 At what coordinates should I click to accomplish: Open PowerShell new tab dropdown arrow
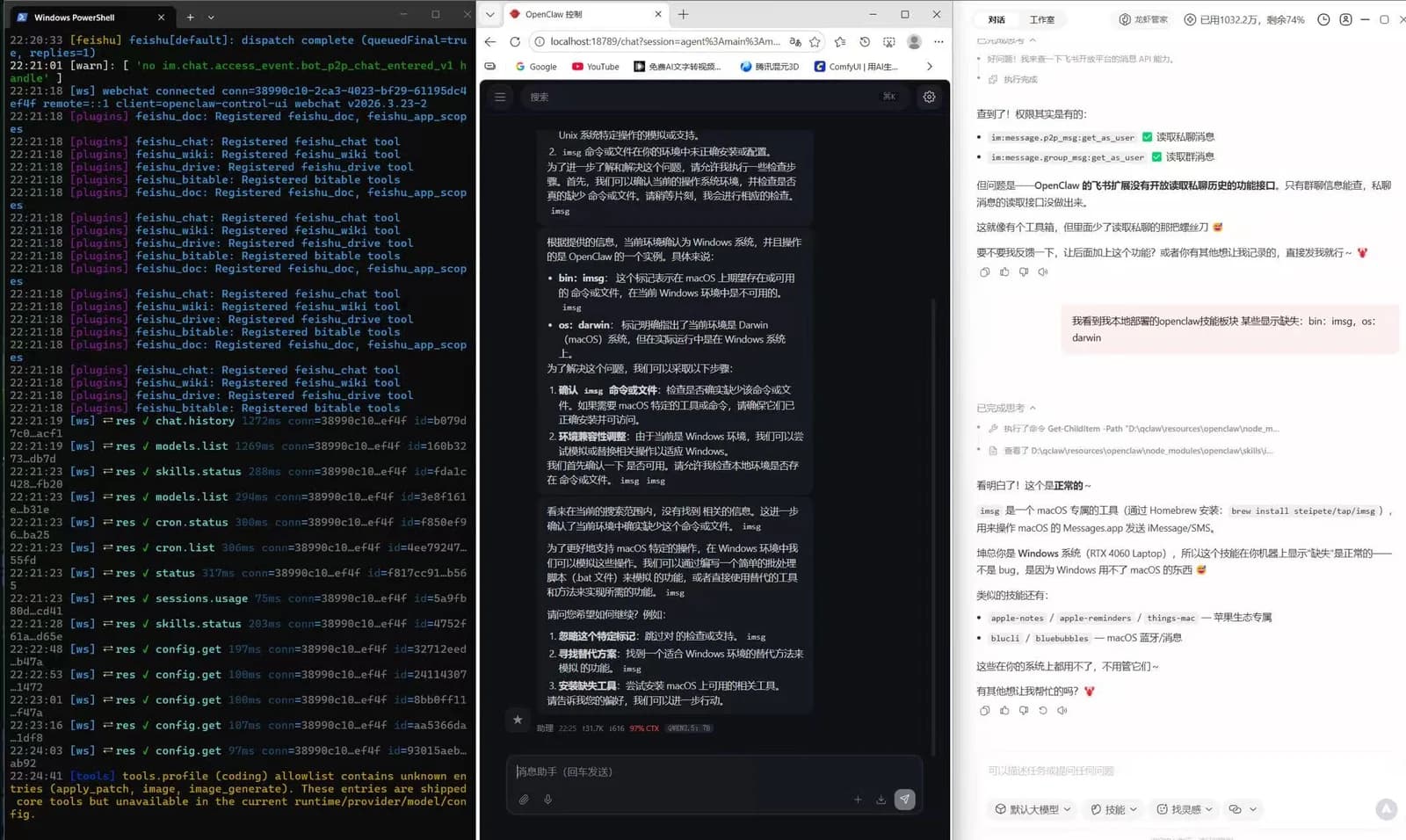[211, 17]
